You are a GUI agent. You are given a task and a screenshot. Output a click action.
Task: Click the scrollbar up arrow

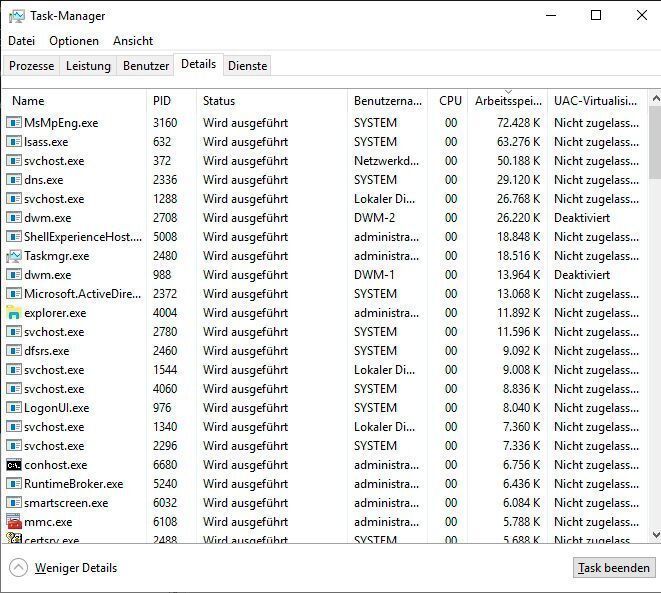click(656, 99)
